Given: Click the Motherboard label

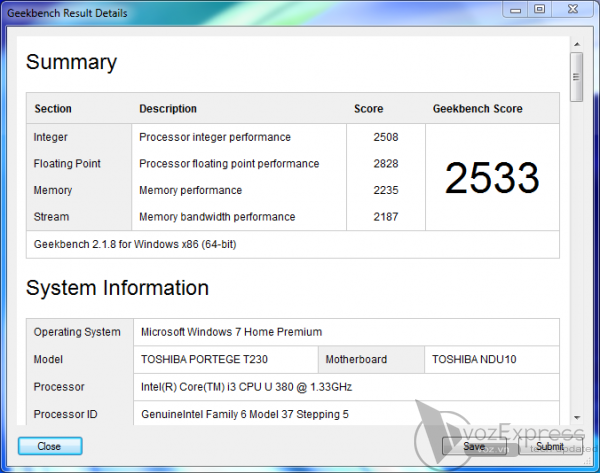Looking at the screenshot, I should point(356,359).
